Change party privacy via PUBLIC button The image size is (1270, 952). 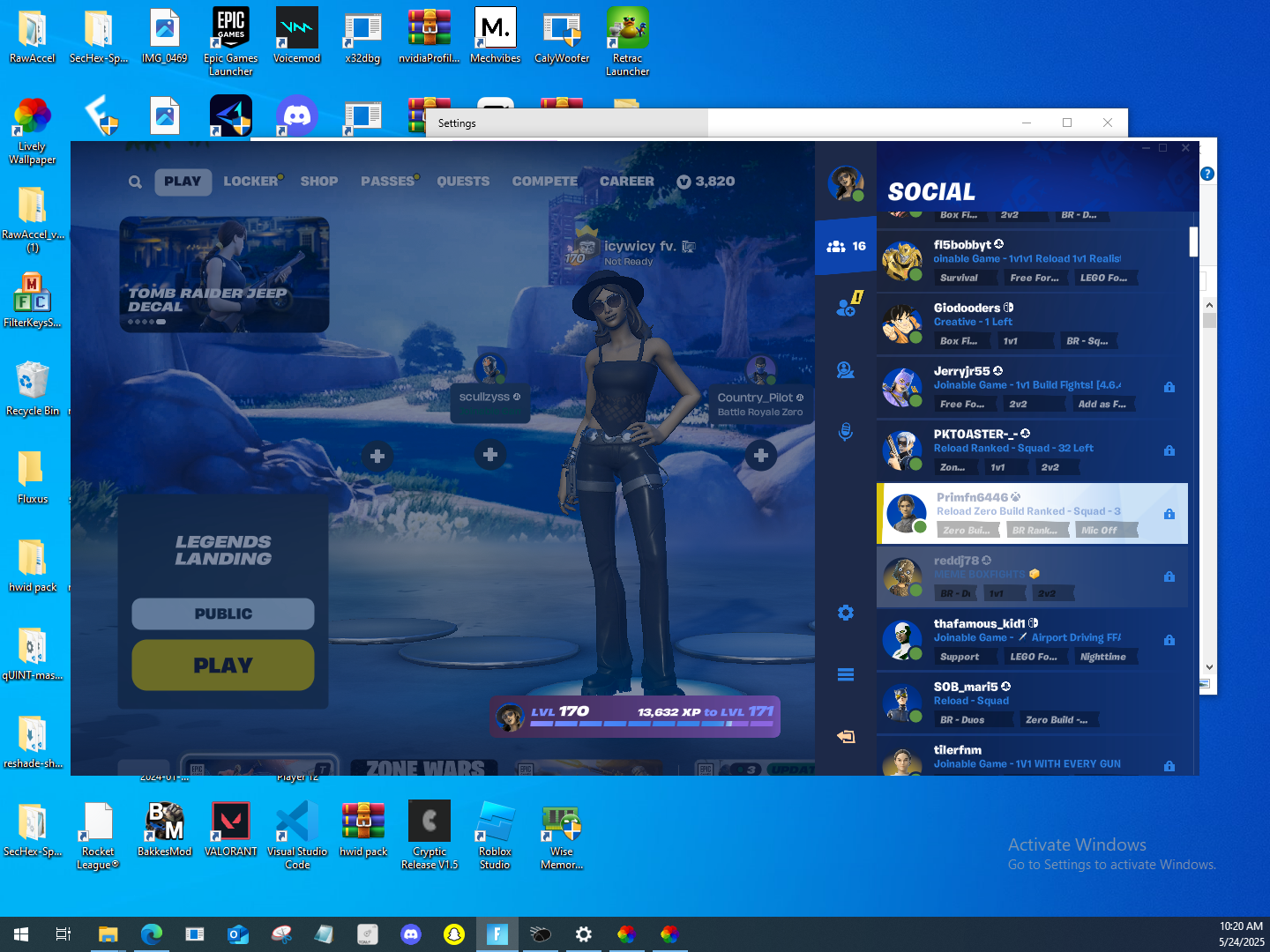223,614
